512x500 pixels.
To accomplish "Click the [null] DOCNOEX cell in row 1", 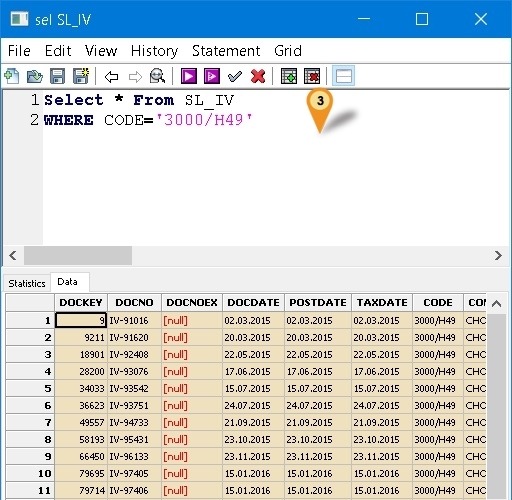I will click(192, 320).
